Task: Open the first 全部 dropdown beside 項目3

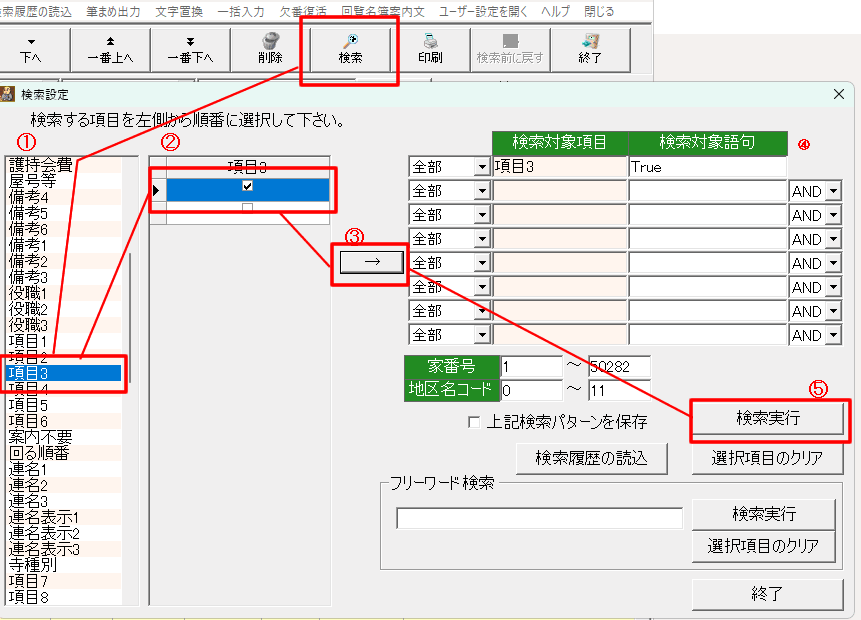Action: click(x=483, y=167)
